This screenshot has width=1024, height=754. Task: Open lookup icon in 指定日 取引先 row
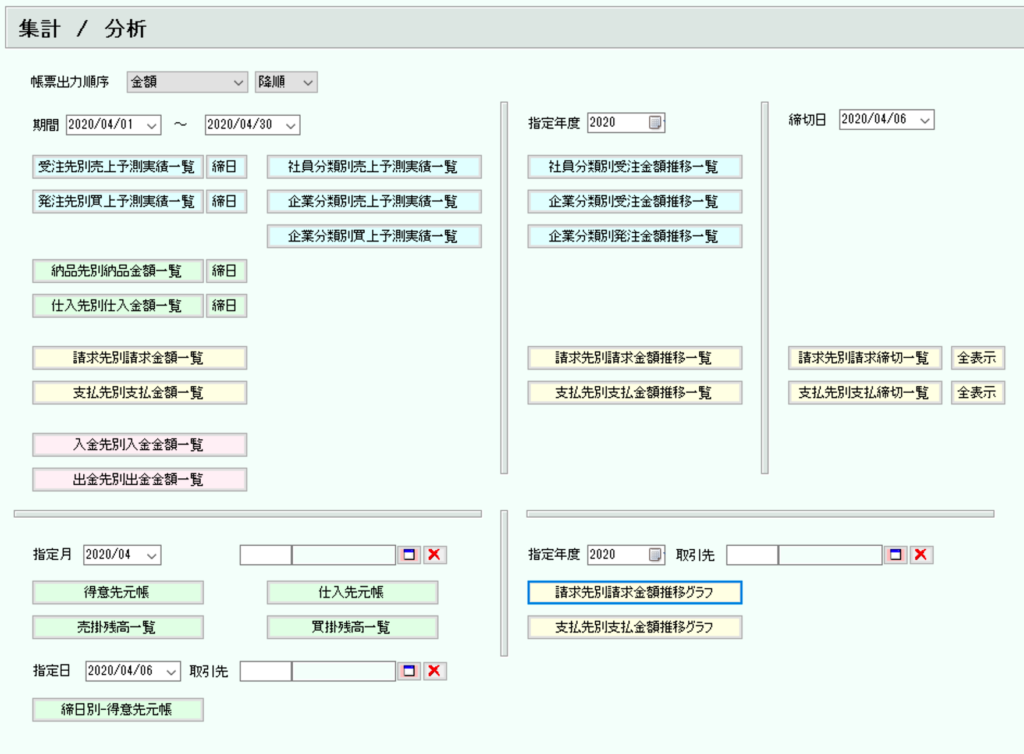click(x=409, y=671)
